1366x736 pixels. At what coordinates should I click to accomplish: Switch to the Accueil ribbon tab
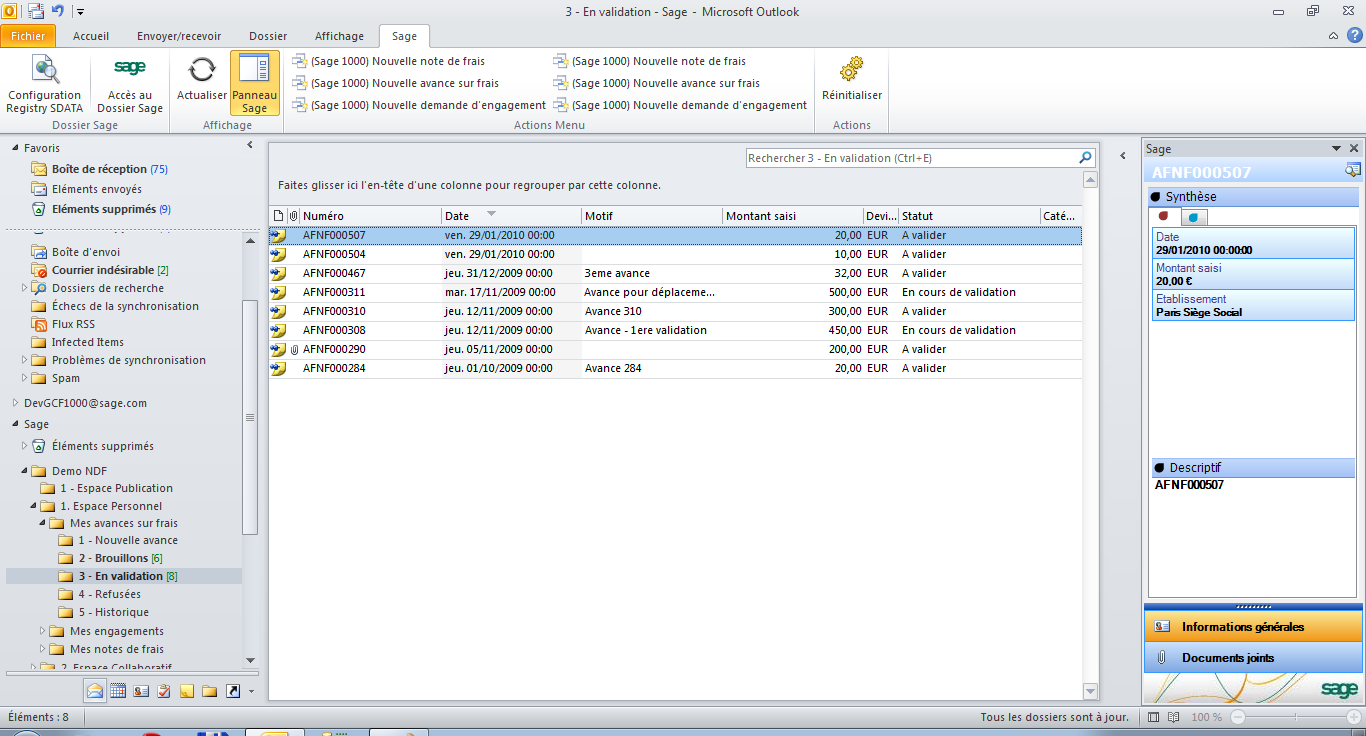click(91, 36)
